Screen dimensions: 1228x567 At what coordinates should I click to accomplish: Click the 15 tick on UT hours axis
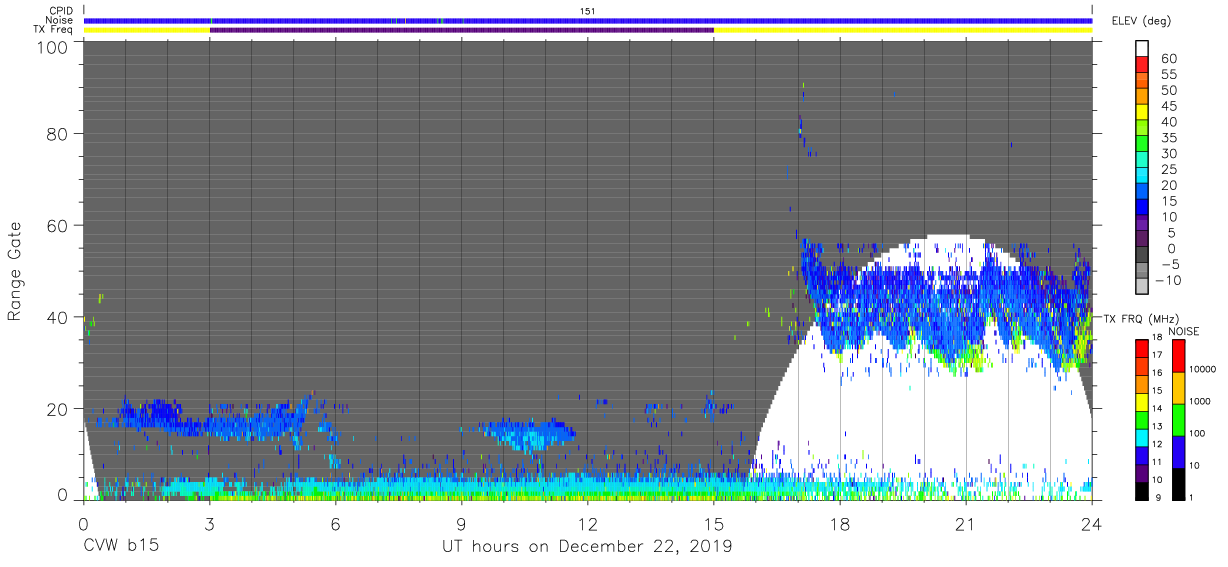[713, 522]
